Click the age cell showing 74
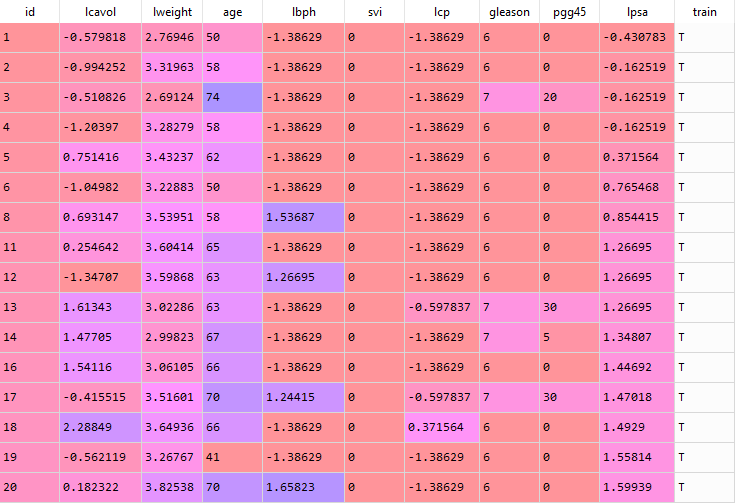 point(232,97)
